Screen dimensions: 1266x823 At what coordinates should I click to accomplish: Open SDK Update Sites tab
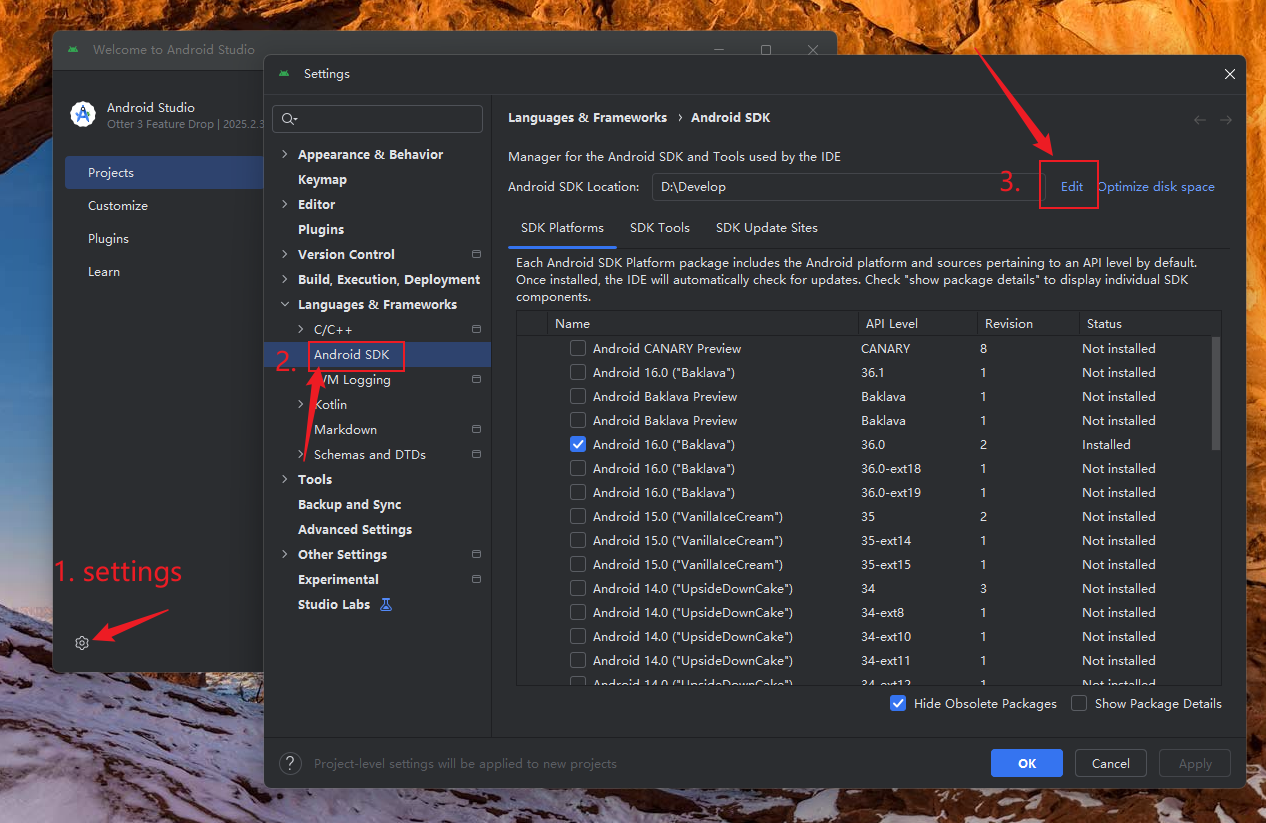(x=767, y=228)
